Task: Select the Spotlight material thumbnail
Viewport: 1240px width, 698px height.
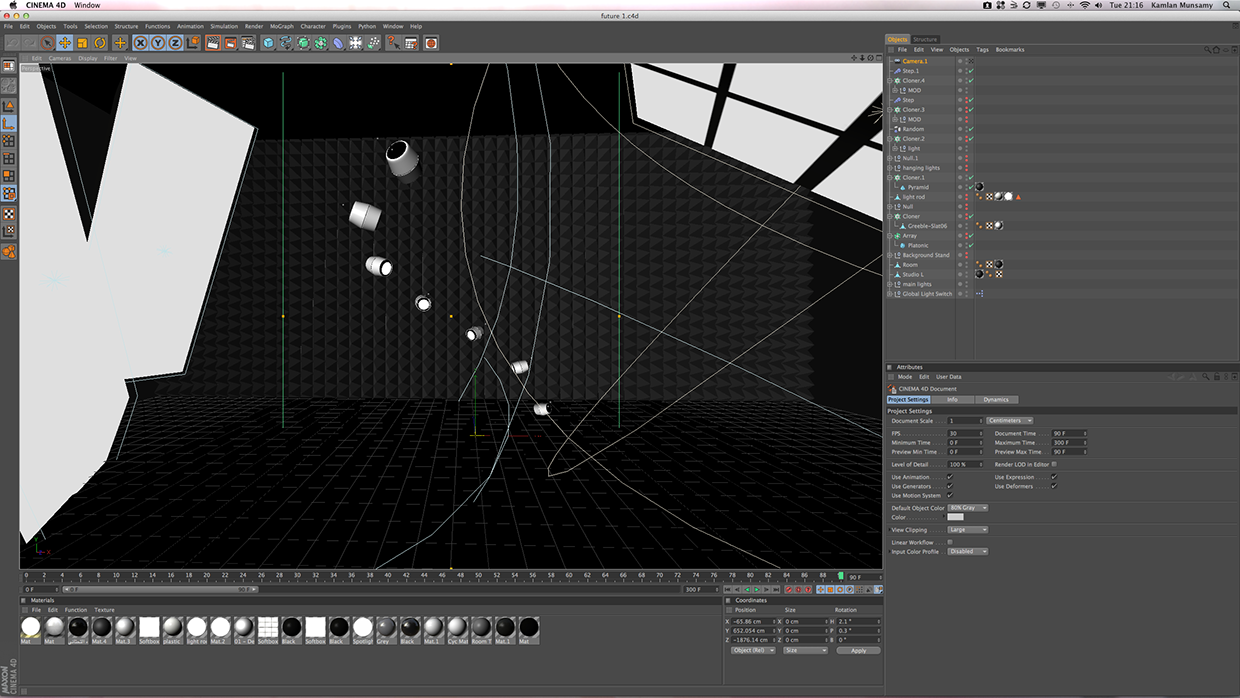Action: pos(363,629)
